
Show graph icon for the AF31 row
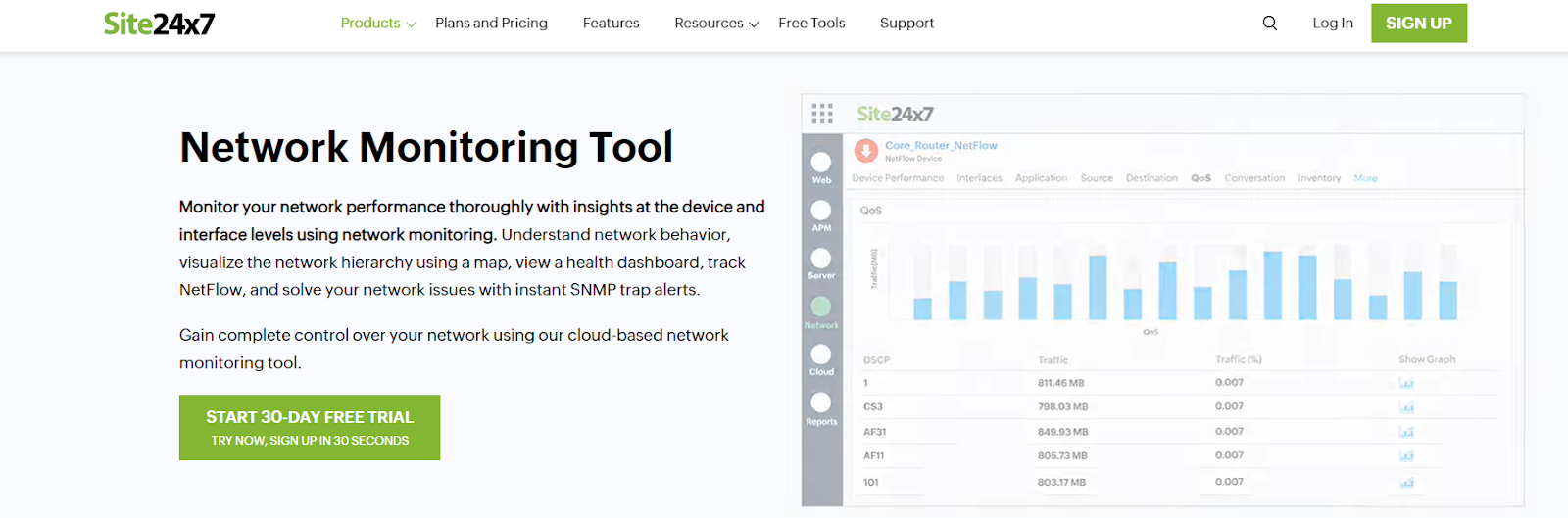[1407, 431]
